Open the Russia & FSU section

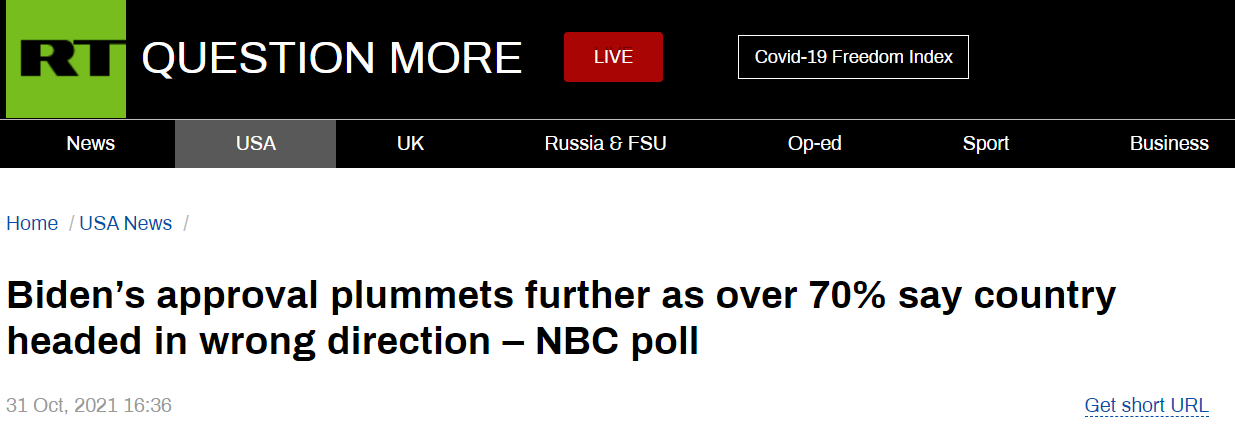click(605, 144)
